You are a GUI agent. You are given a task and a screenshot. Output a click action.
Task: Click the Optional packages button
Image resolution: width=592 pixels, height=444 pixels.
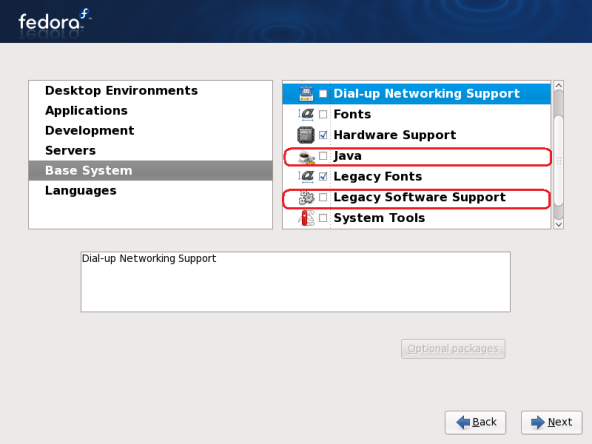[x=453, y=349]
